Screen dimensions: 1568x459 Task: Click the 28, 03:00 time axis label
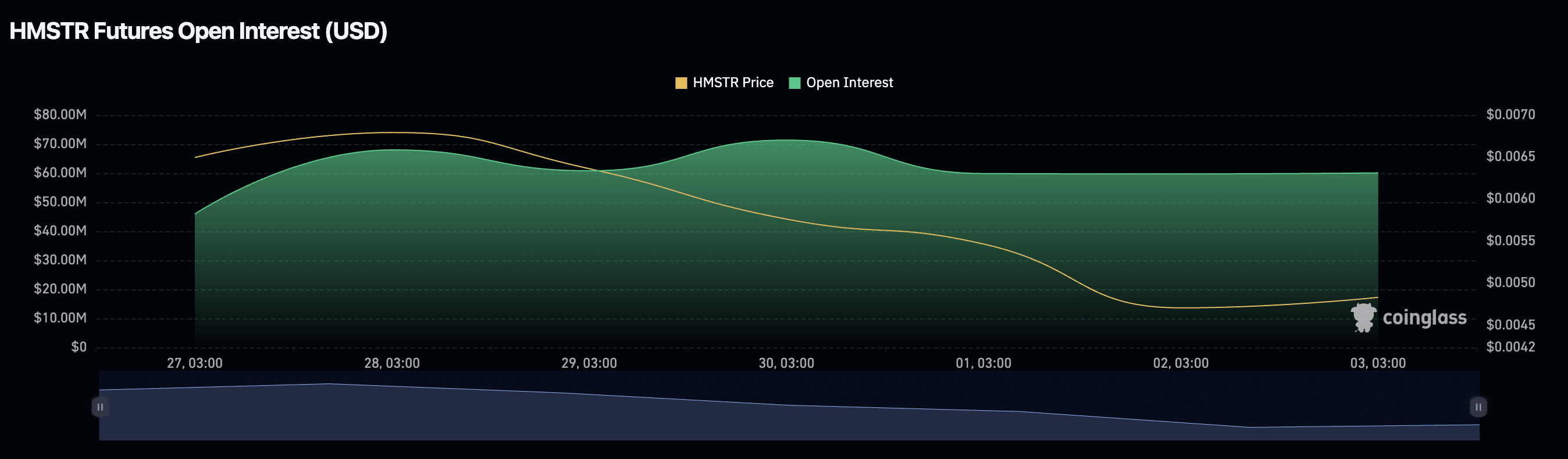392,363
